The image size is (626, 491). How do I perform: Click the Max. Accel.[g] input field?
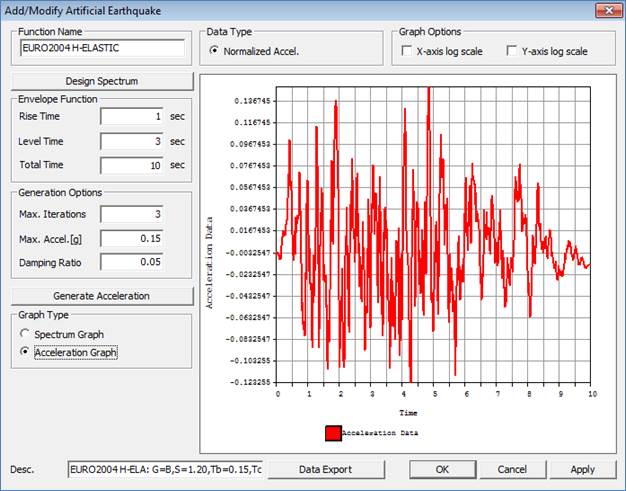[x=131, y=238]
